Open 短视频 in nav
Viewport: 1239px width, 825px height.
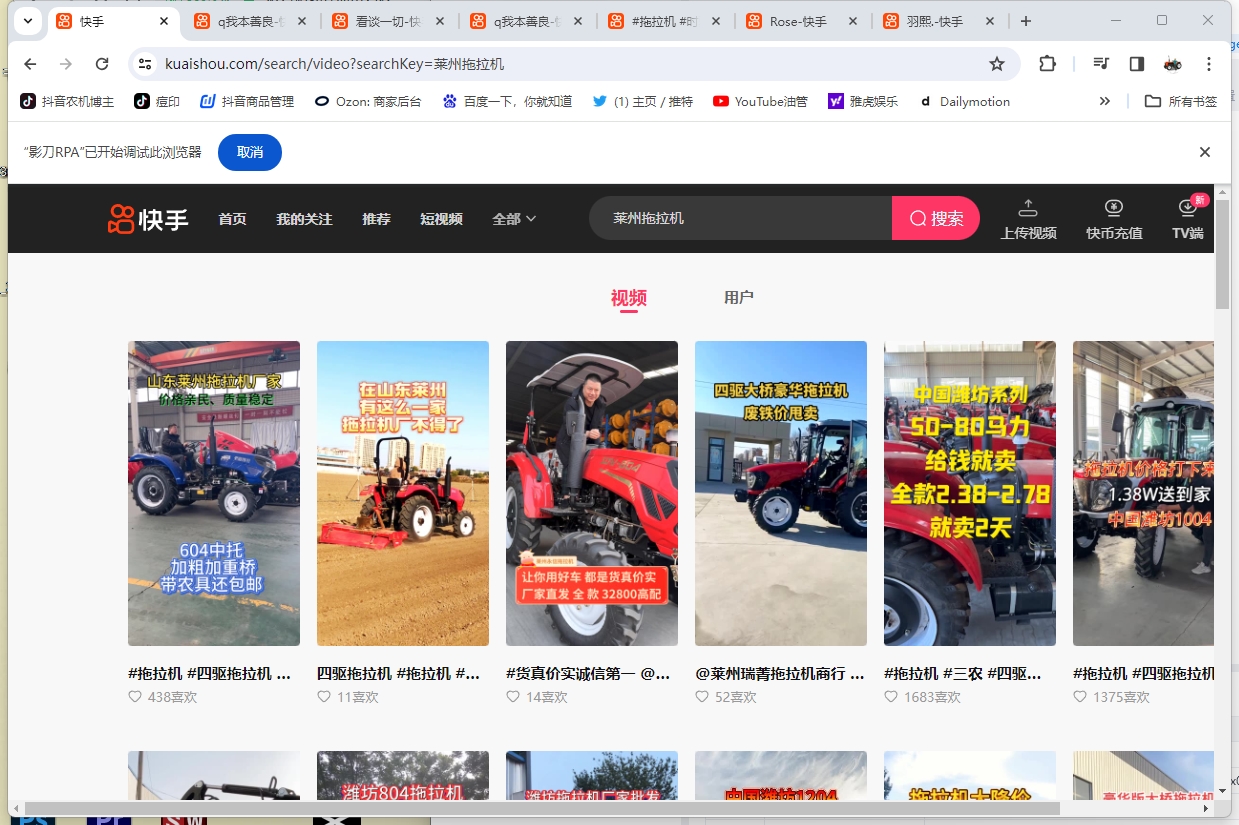pos(441,219)
